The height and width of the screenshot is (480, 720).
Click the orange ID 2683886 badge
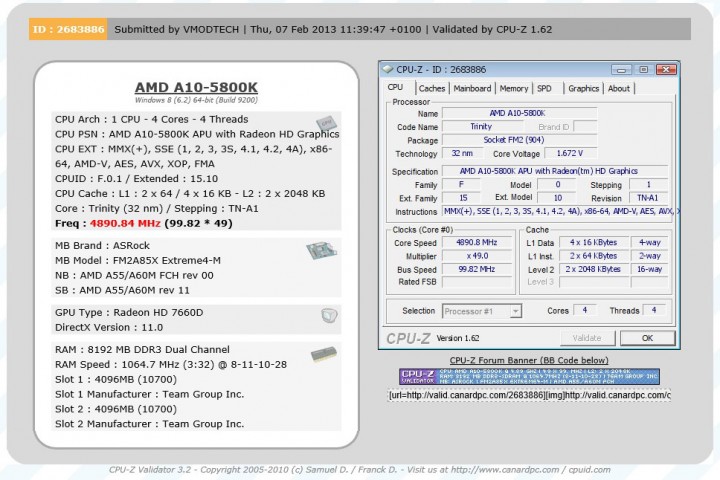click(68, 29)
